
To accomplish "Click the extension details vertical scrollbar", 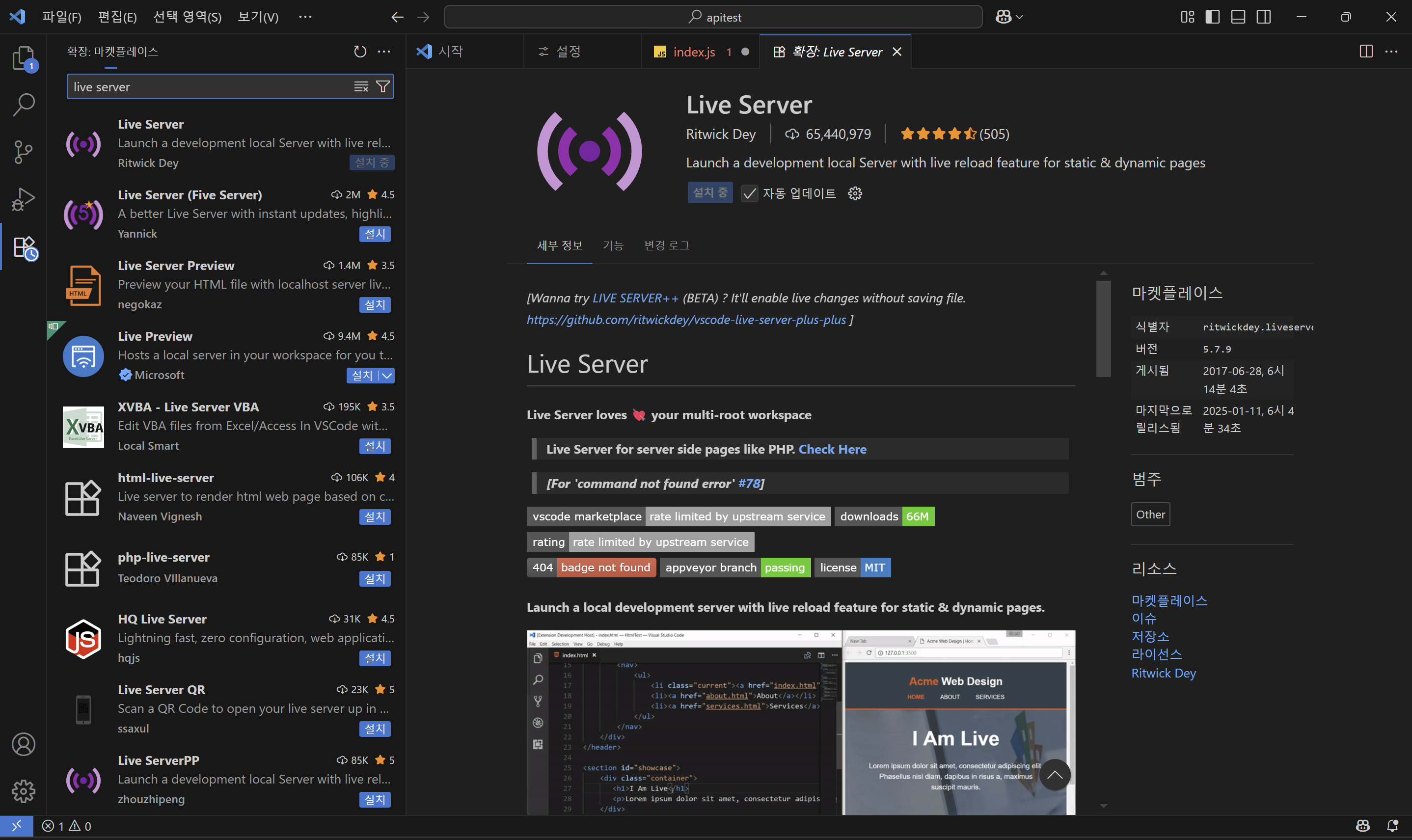I will click(1103, 328).
